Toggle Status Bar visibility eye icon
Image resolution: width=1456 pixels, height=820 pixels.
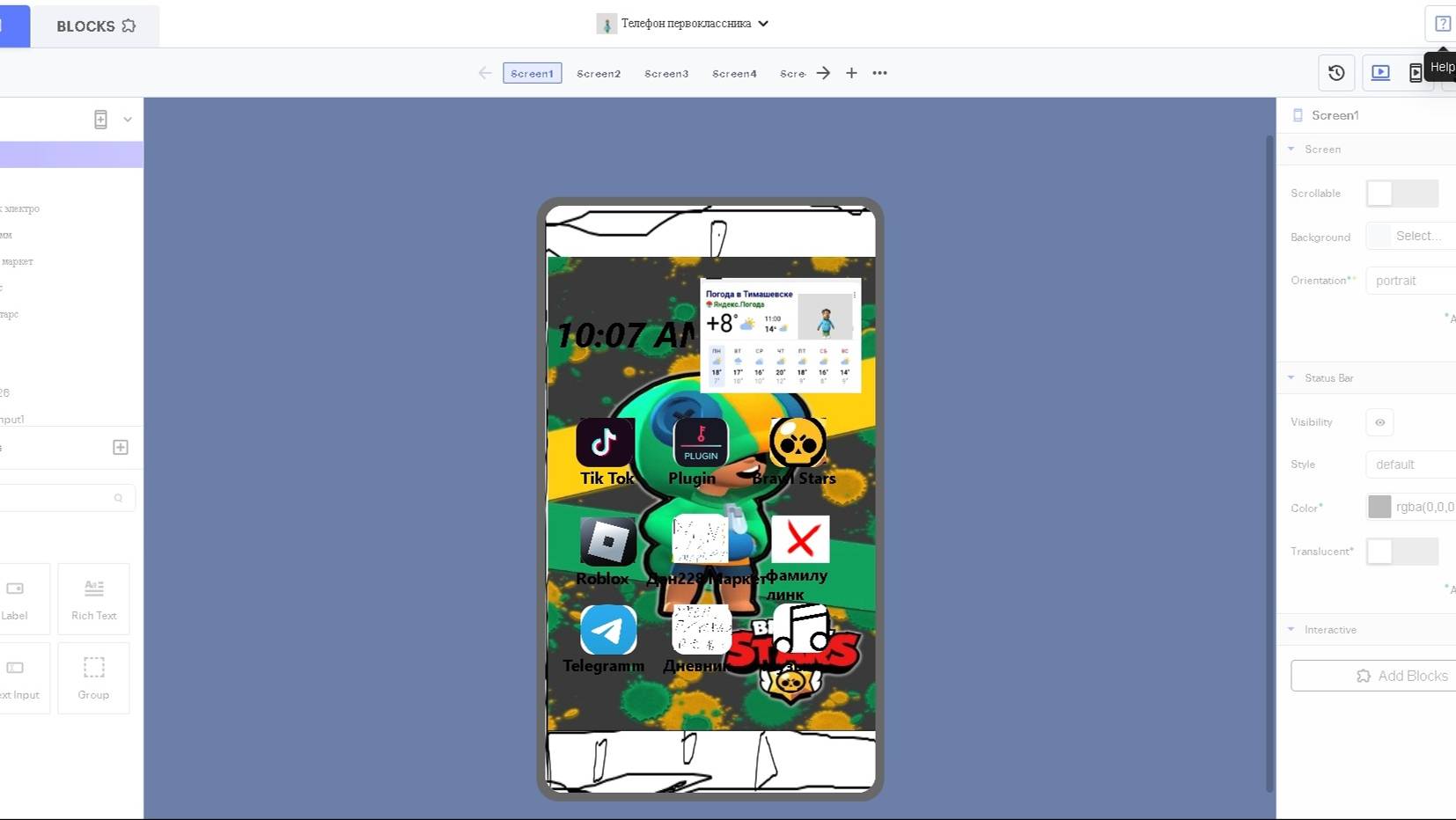point(1379,422)
